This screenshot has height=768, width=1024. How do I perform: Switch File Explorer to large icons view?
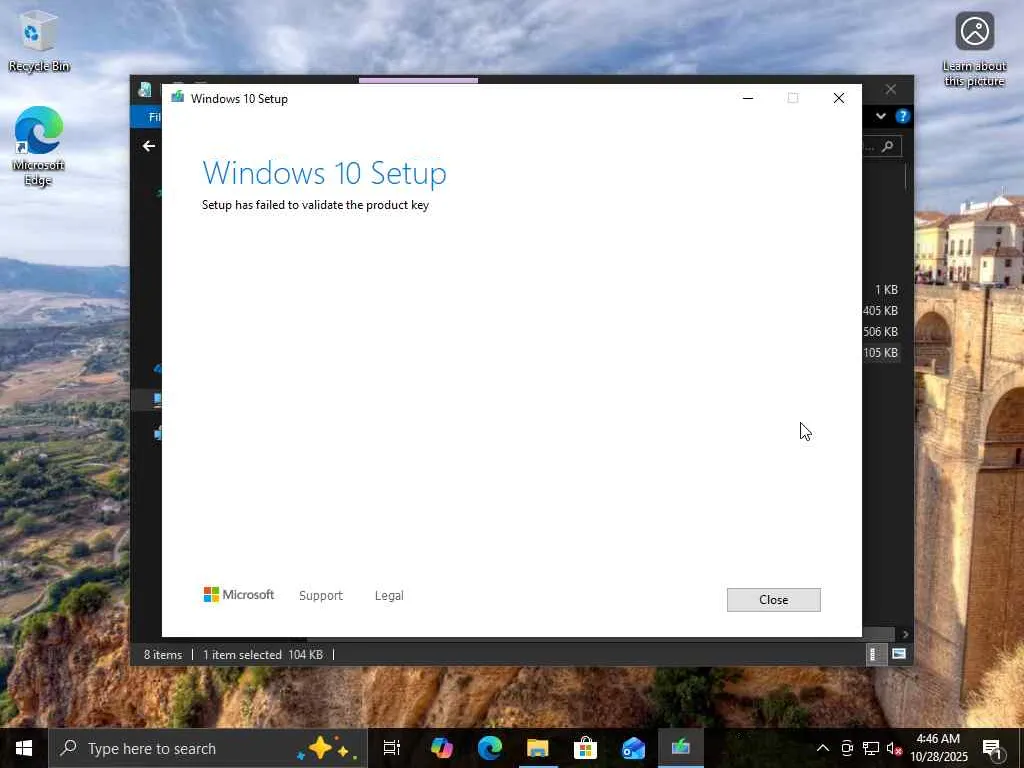tap(899, 654)
